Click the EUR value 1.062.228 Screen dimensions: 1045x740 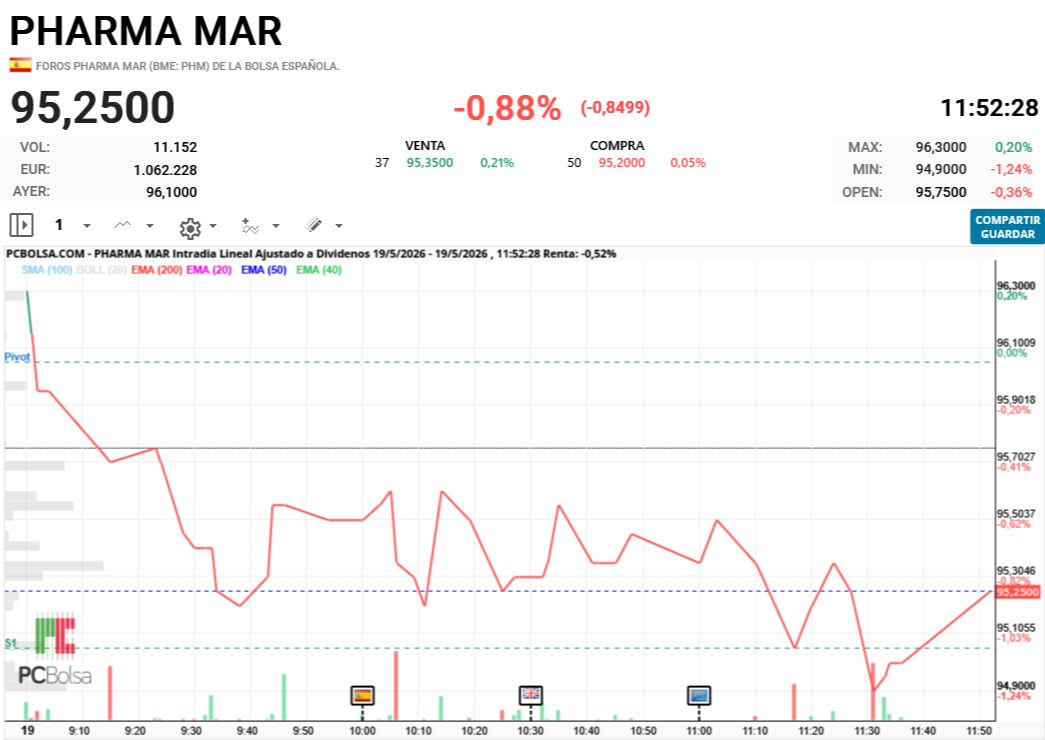[x=165, y=170]
